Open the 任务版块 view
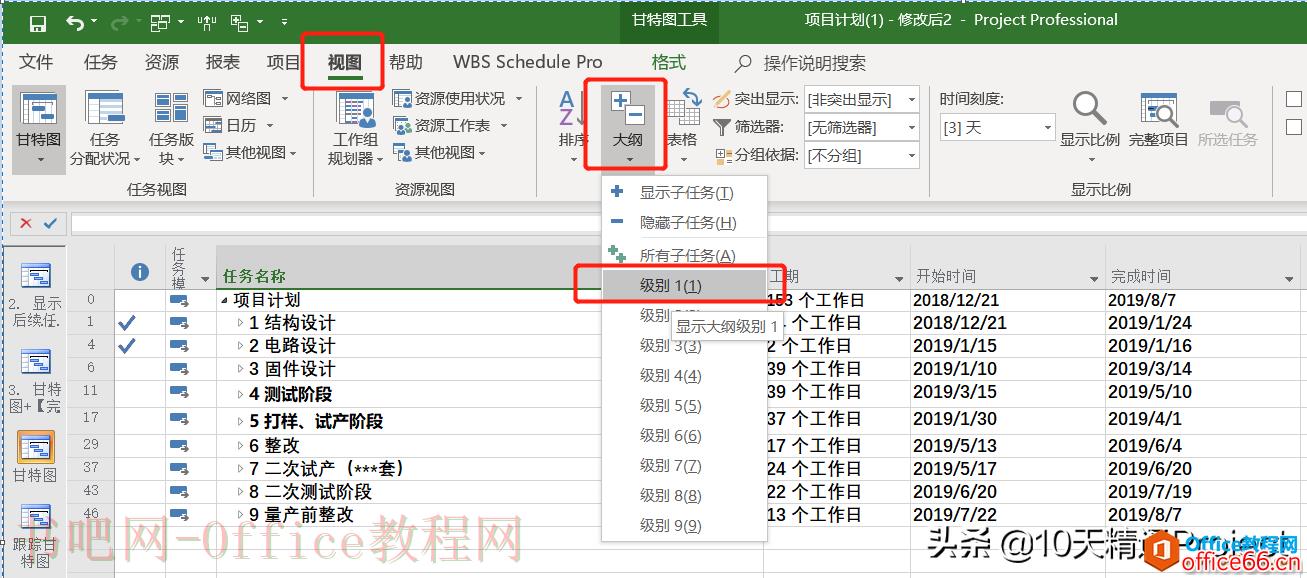The width and height of the screenshot is (1307, 578). pyautogui.click(x=171, y=129)
